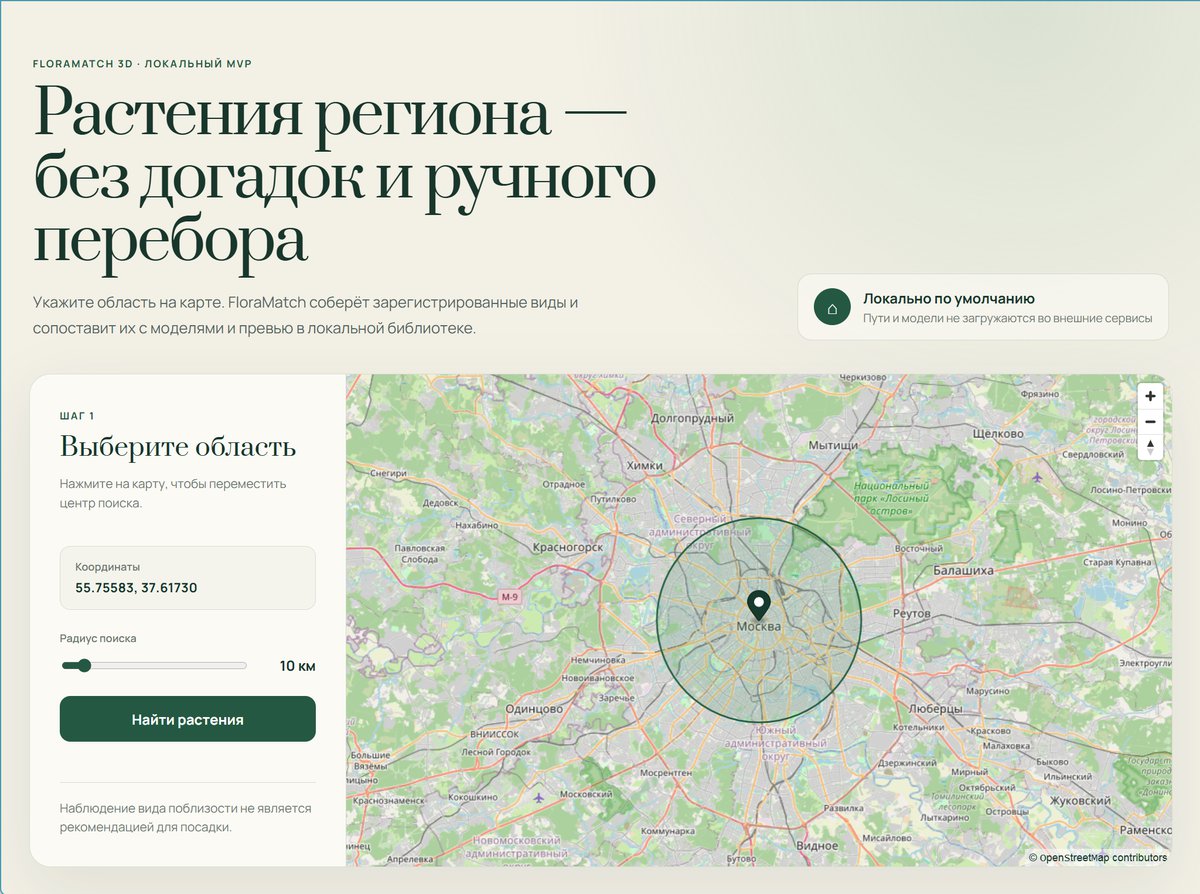Click the home icon in the local-mode badge
Image resolution: width=1200 pixels, height=894 pixels.
pyautogui.click(x=831, y=307)
